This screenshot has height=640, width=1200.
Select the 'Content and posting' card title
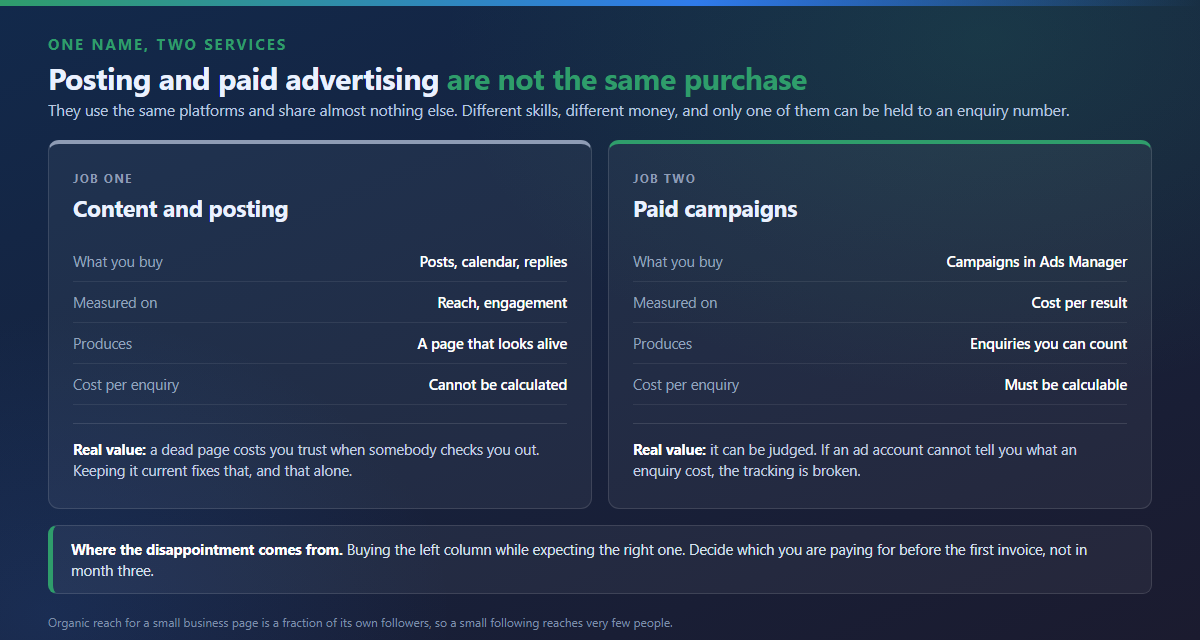tap(181, 209)
